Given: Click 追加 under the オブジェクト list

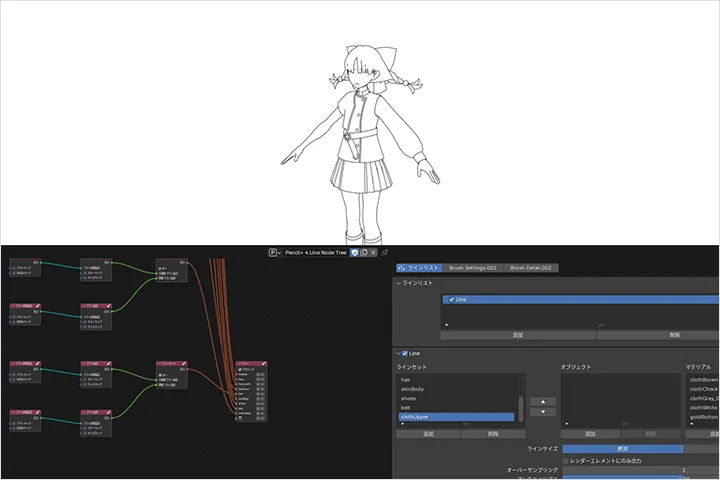Looking at the screenshot, I should pos(591,434).
